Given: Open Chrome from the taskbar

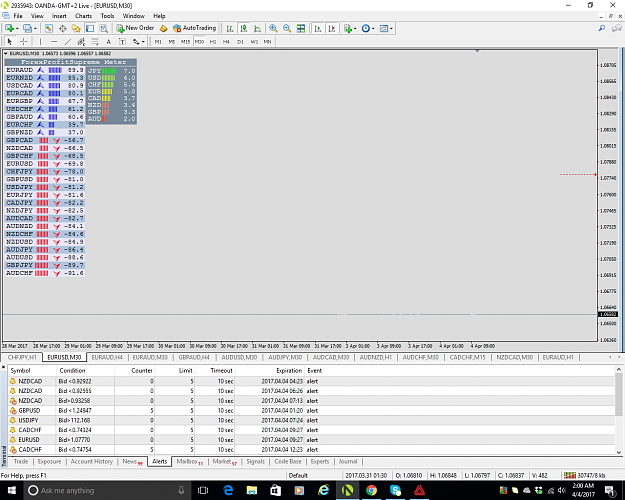Looking at the screenshot, I should point(371,490).
